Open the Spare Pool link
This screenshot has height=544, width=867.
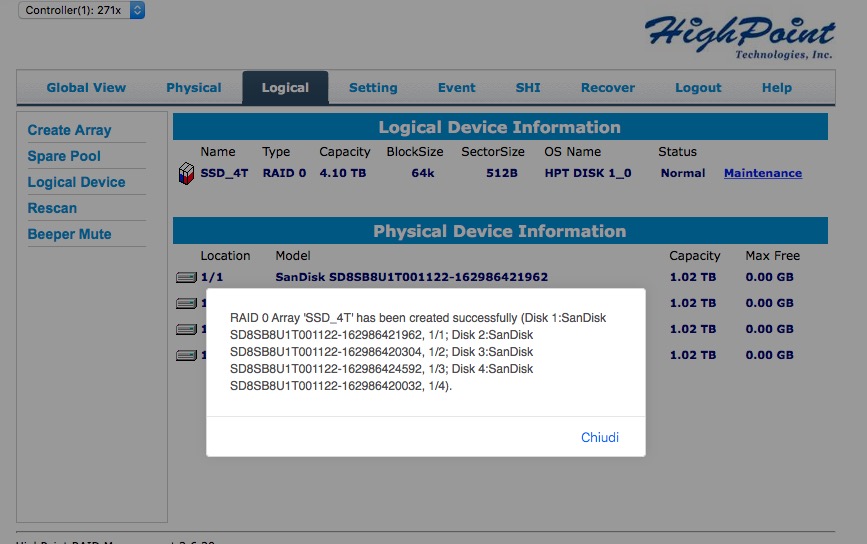pyautogui.click(x=64, y=156)
